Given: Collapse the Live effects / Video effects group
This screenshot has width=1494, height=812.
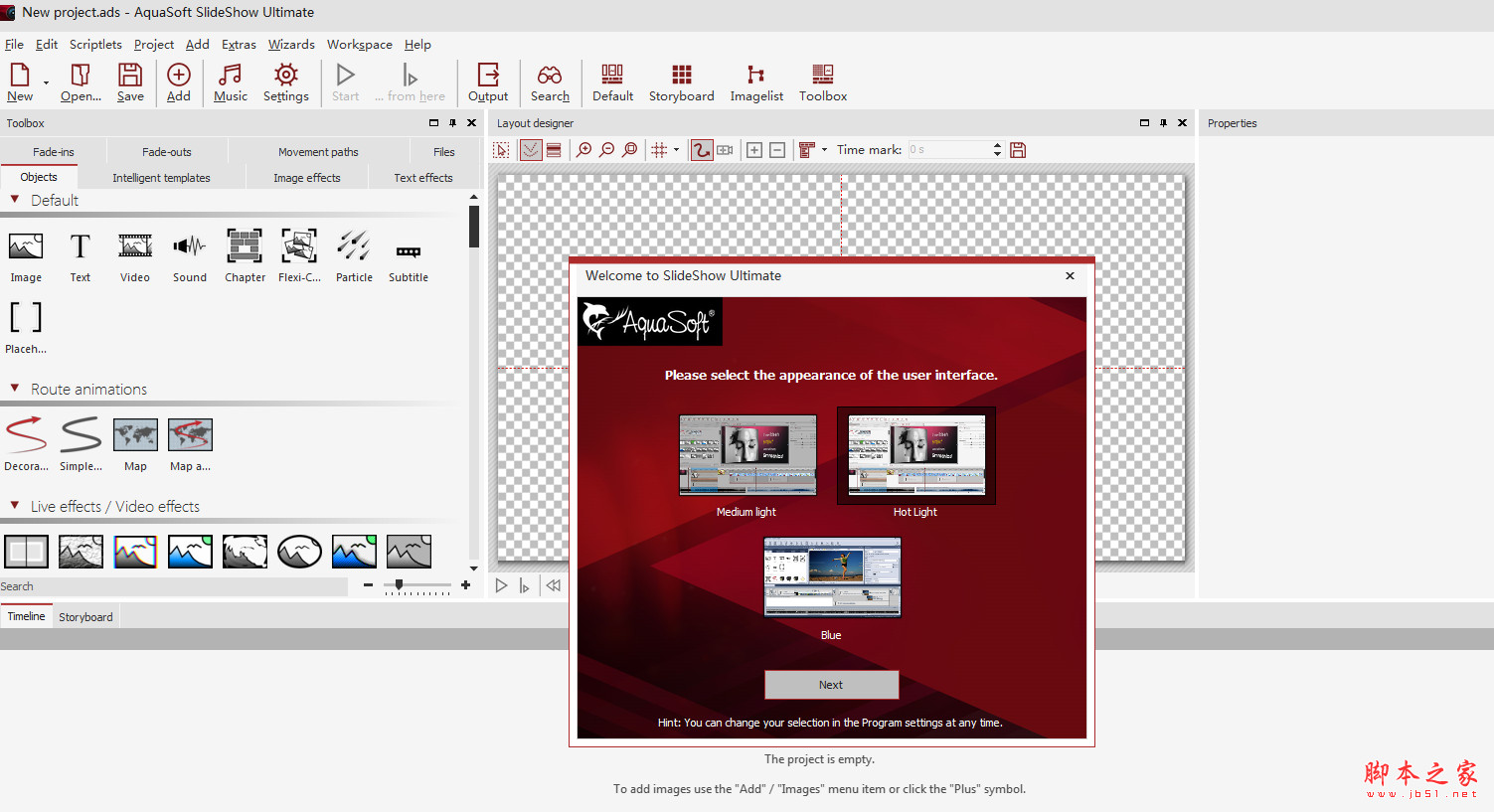Looking at the screenshot, I should coord(15,506).
